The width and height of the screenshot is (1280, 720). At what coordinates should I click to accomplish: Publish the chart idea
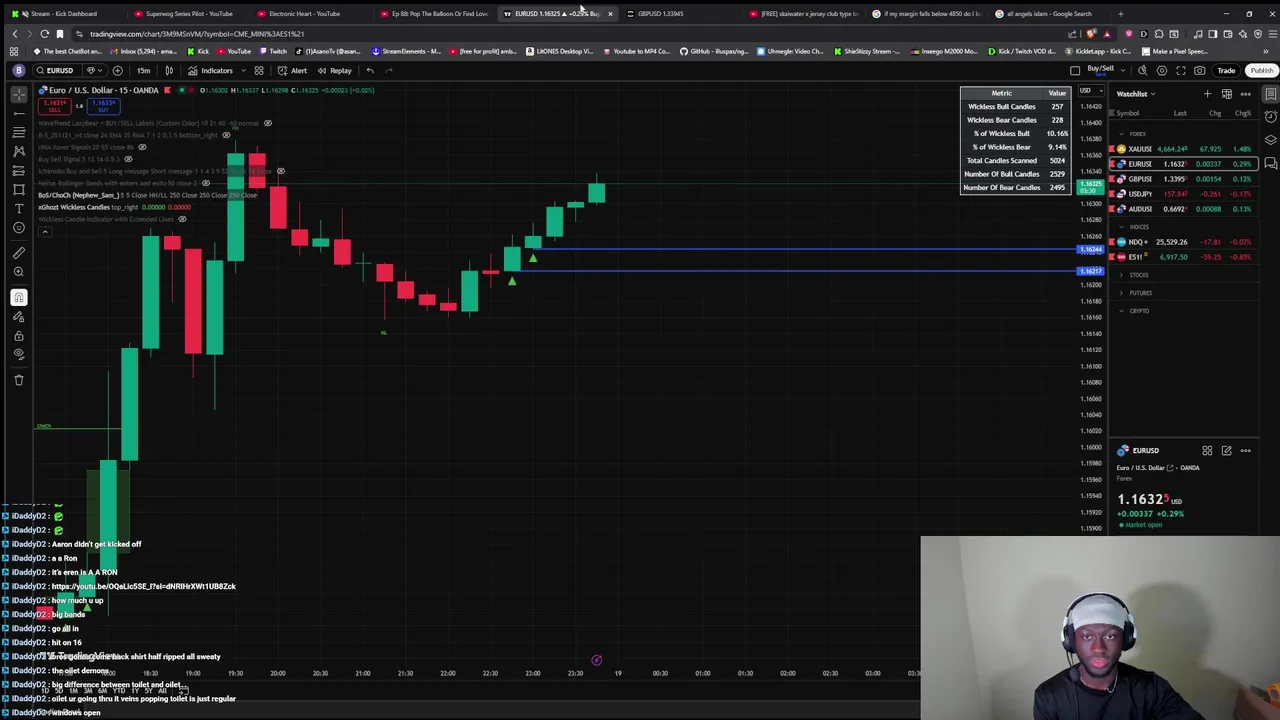(1261, 70)
